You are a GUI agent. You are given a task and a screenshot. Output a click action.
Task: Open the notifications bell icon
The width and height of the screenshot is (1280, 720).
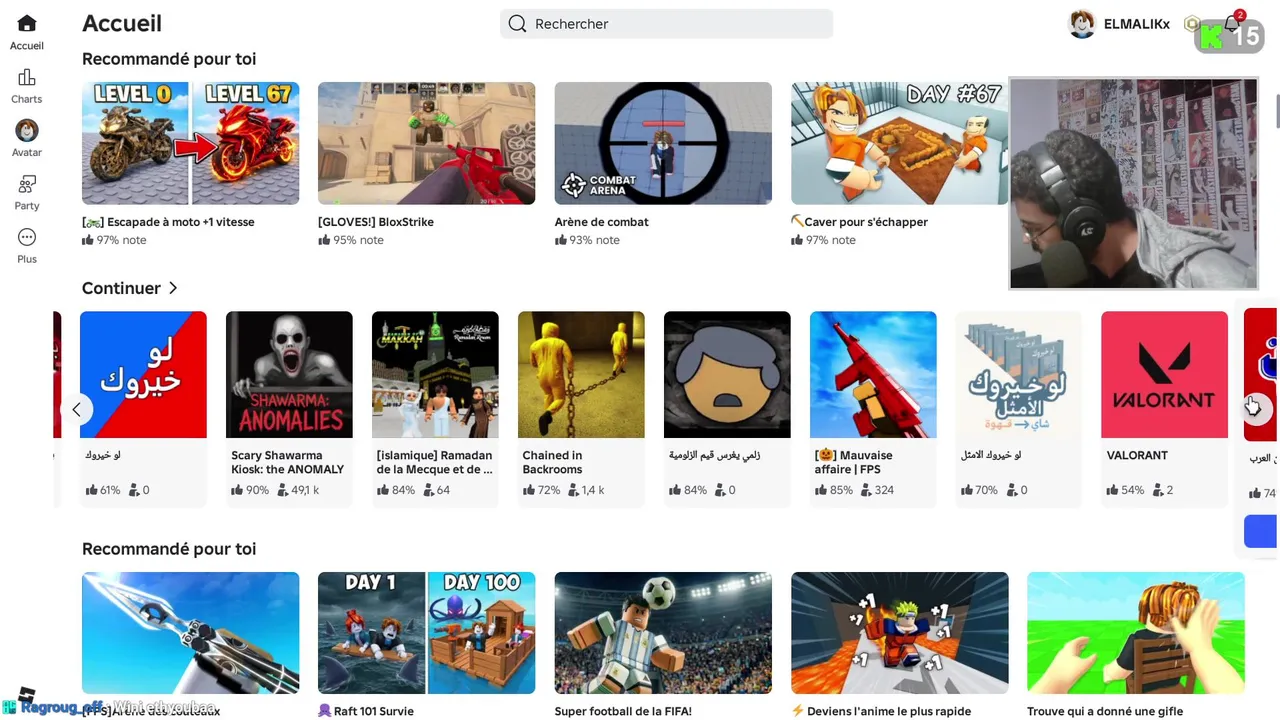(x=1232, y=23)
